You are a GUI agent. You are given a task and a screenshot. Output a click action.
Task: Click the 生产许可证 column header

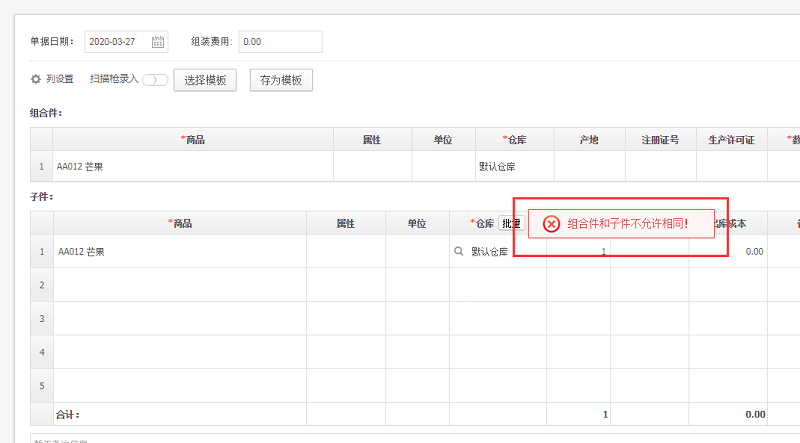tap(731, 140)
